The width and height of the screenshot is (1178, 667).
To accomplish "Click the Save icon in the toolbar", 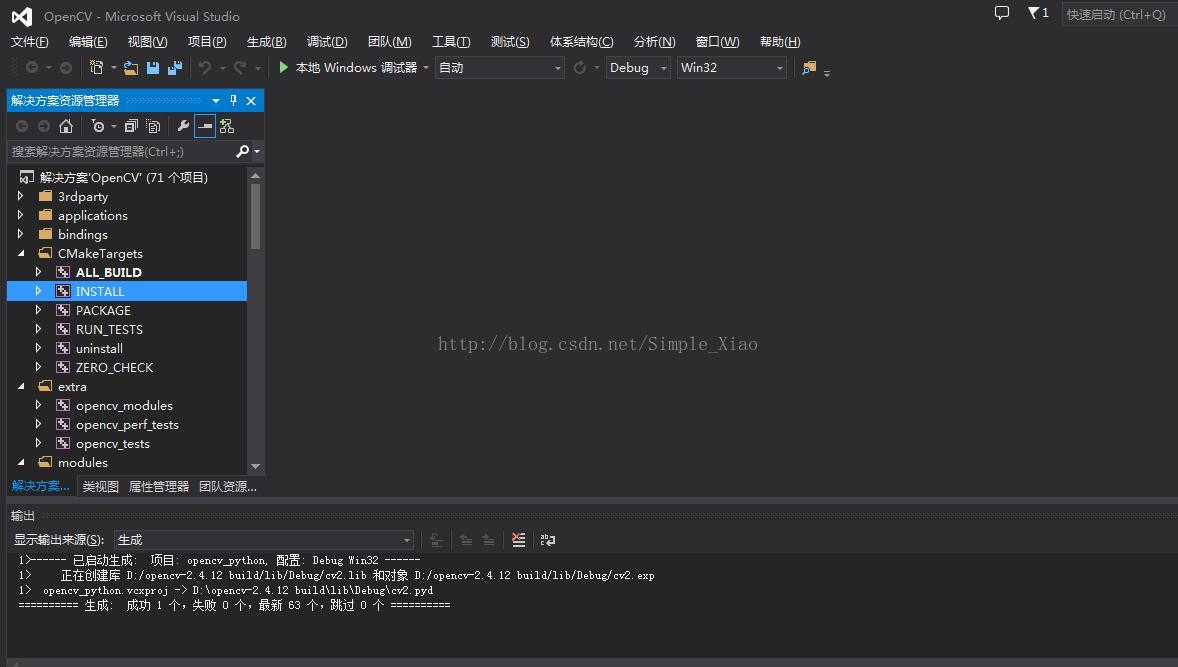I will 153,68.
